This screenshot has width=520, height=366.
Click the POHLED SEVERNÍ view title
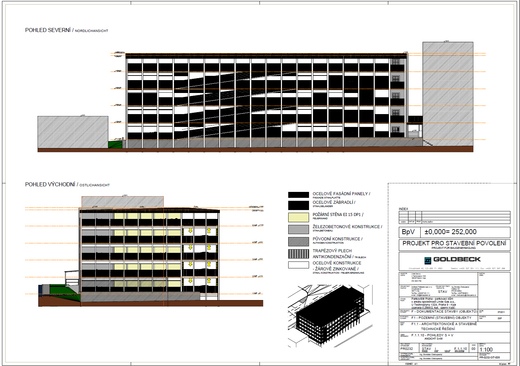pyautogui.click(x=48, y=30)
